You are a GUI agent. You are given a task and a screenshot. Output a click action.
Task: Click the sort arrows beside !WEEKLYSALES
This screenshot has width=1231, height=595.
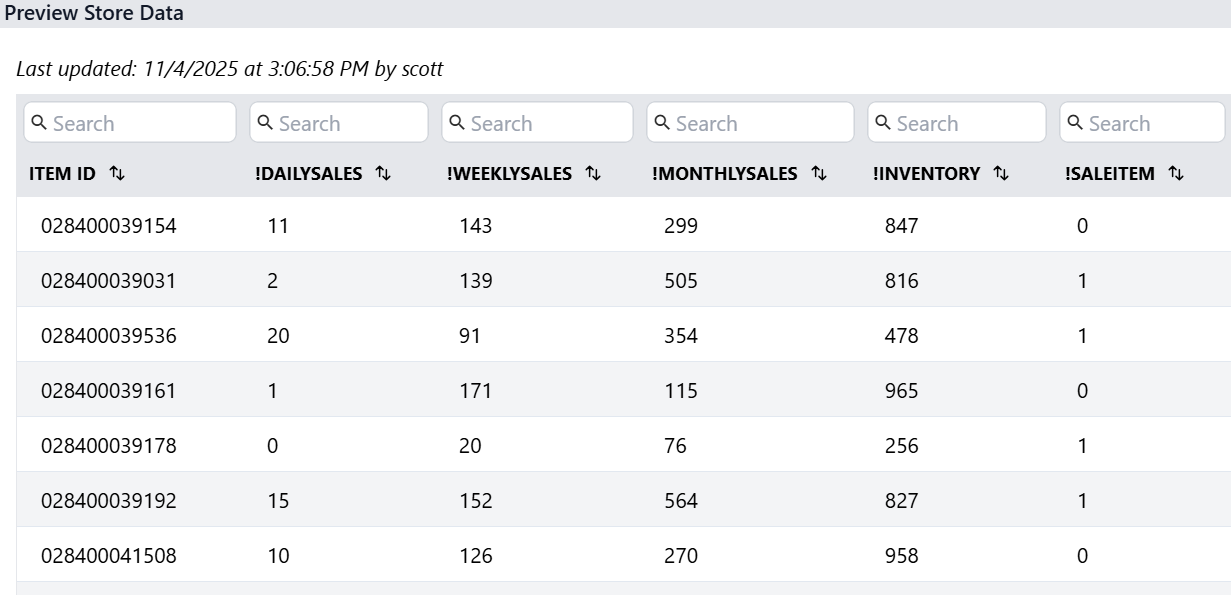[x=593, y=174]
